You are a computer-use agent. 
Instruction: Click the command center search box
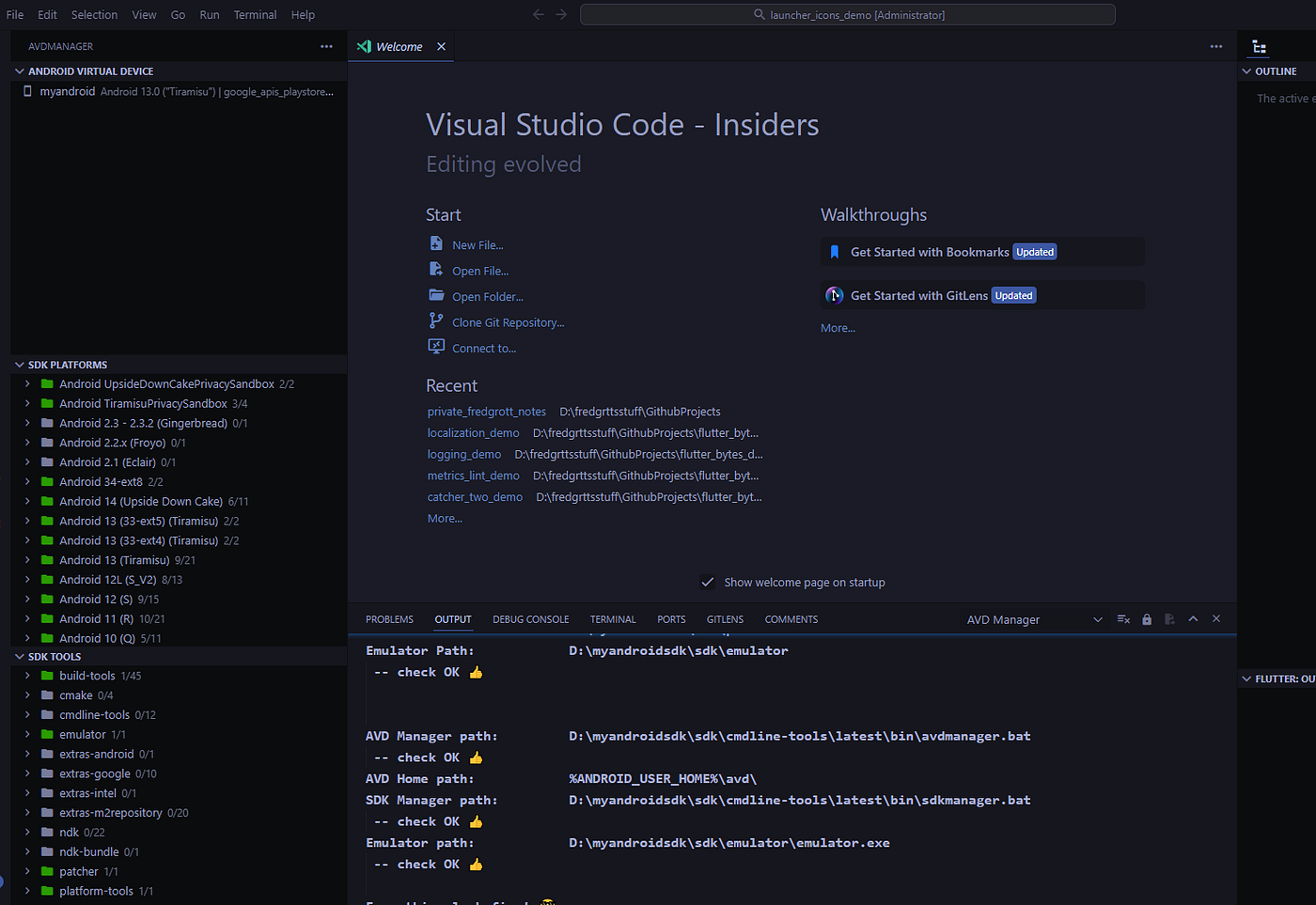[848, 14]
